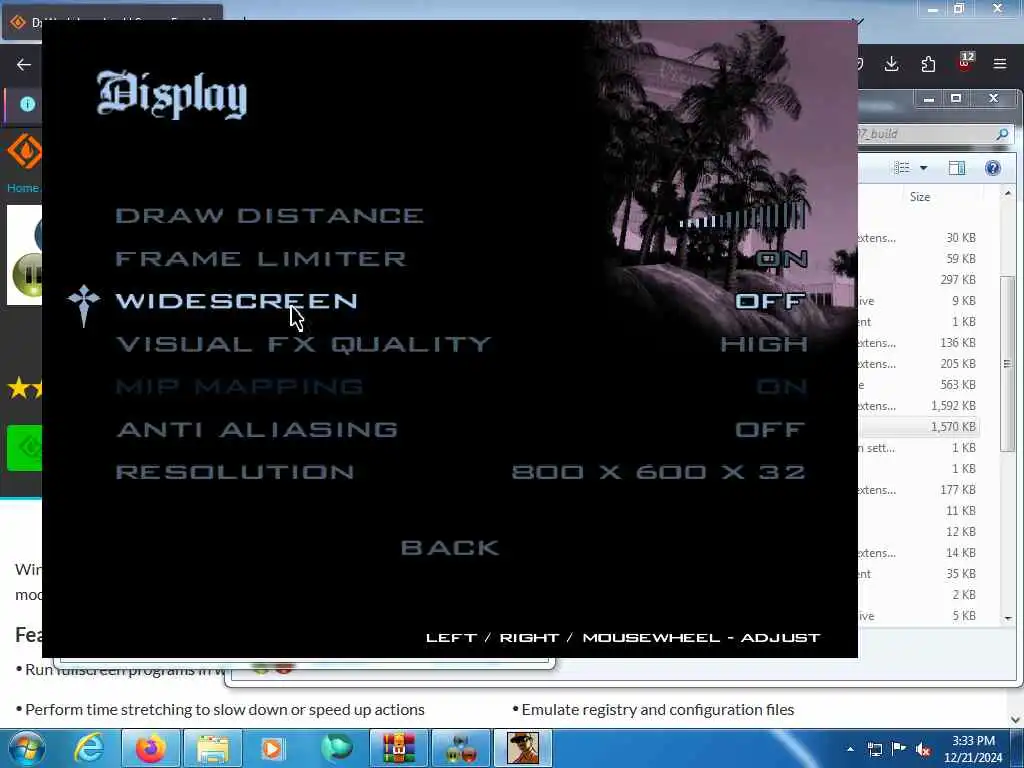Toggle the Explorer preview pane icon
The width and height of the screenshot is (1024, 768).
[x=957, y=168]
